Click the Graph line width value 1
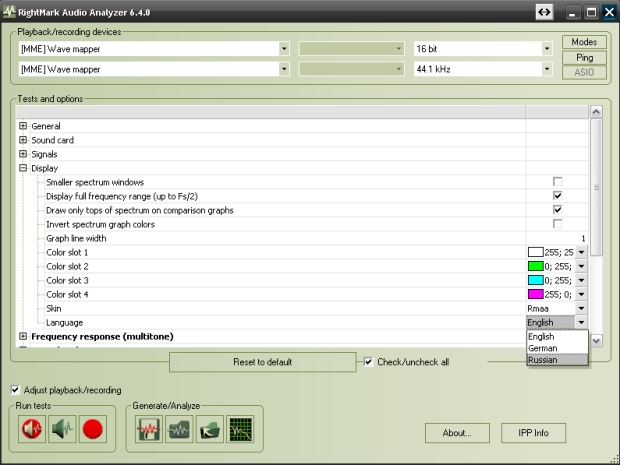Viewport: 620px width, 465px height. (x=583, y=238)
